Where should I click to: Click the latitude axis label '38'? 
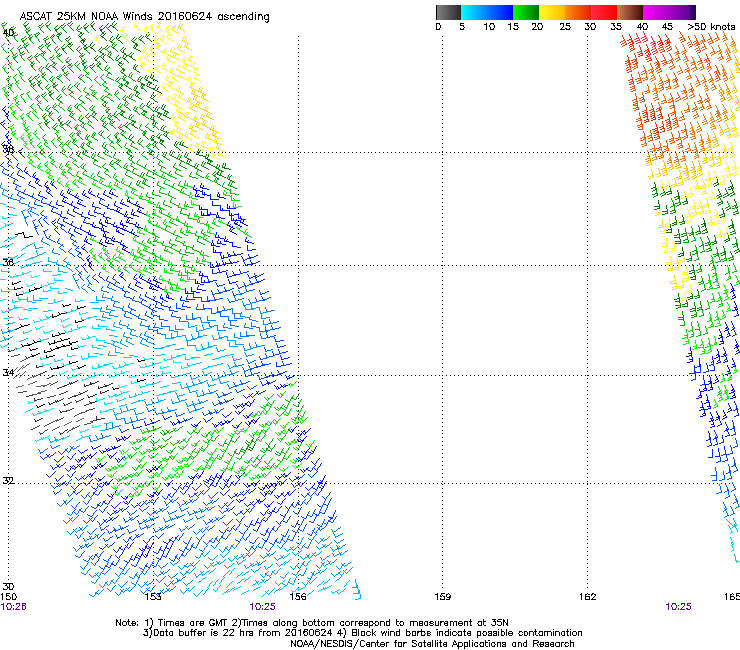coord(8,150)
